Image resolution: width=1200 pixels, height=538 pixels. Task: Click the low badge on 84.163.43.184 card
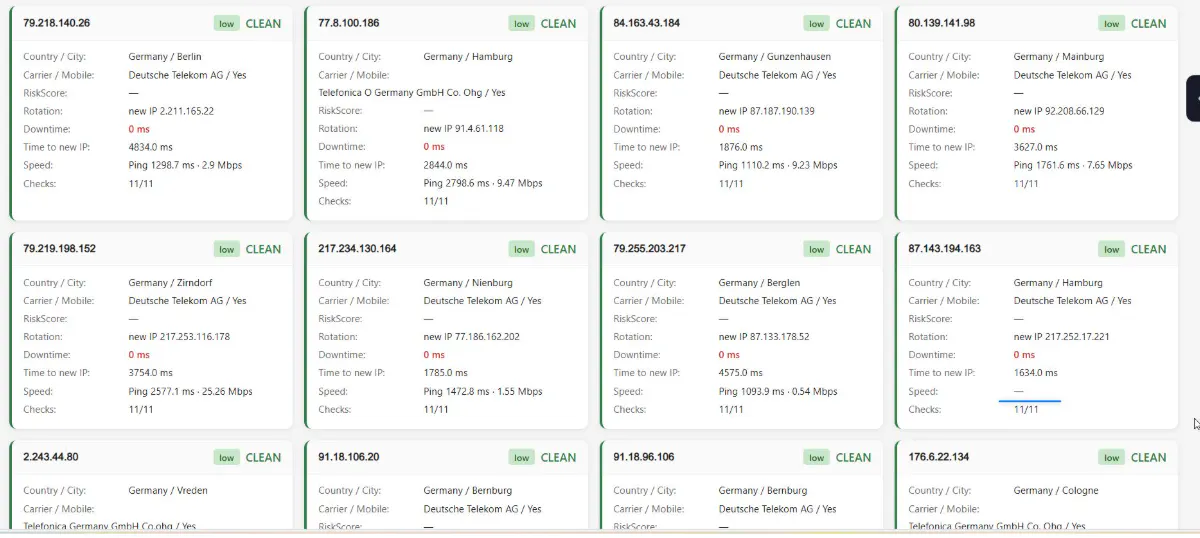[817, 24]
